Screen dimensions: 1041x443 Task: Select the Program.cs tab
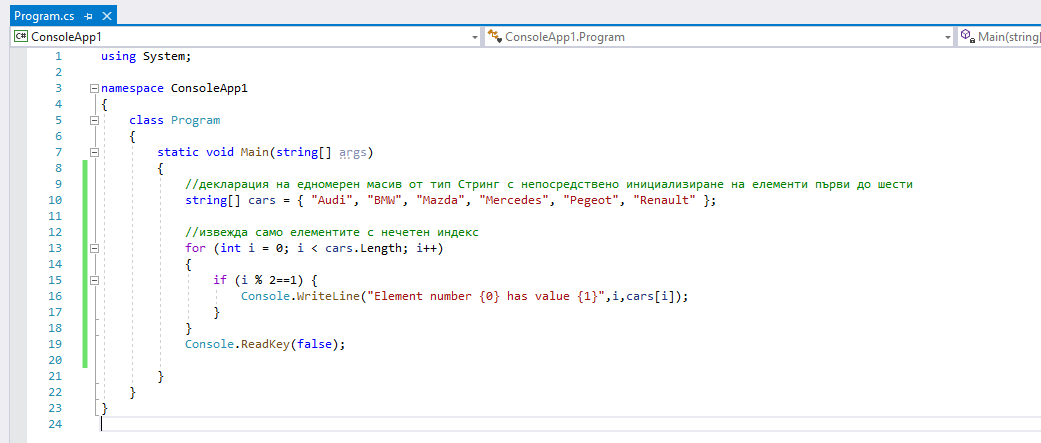coord(44,15)
